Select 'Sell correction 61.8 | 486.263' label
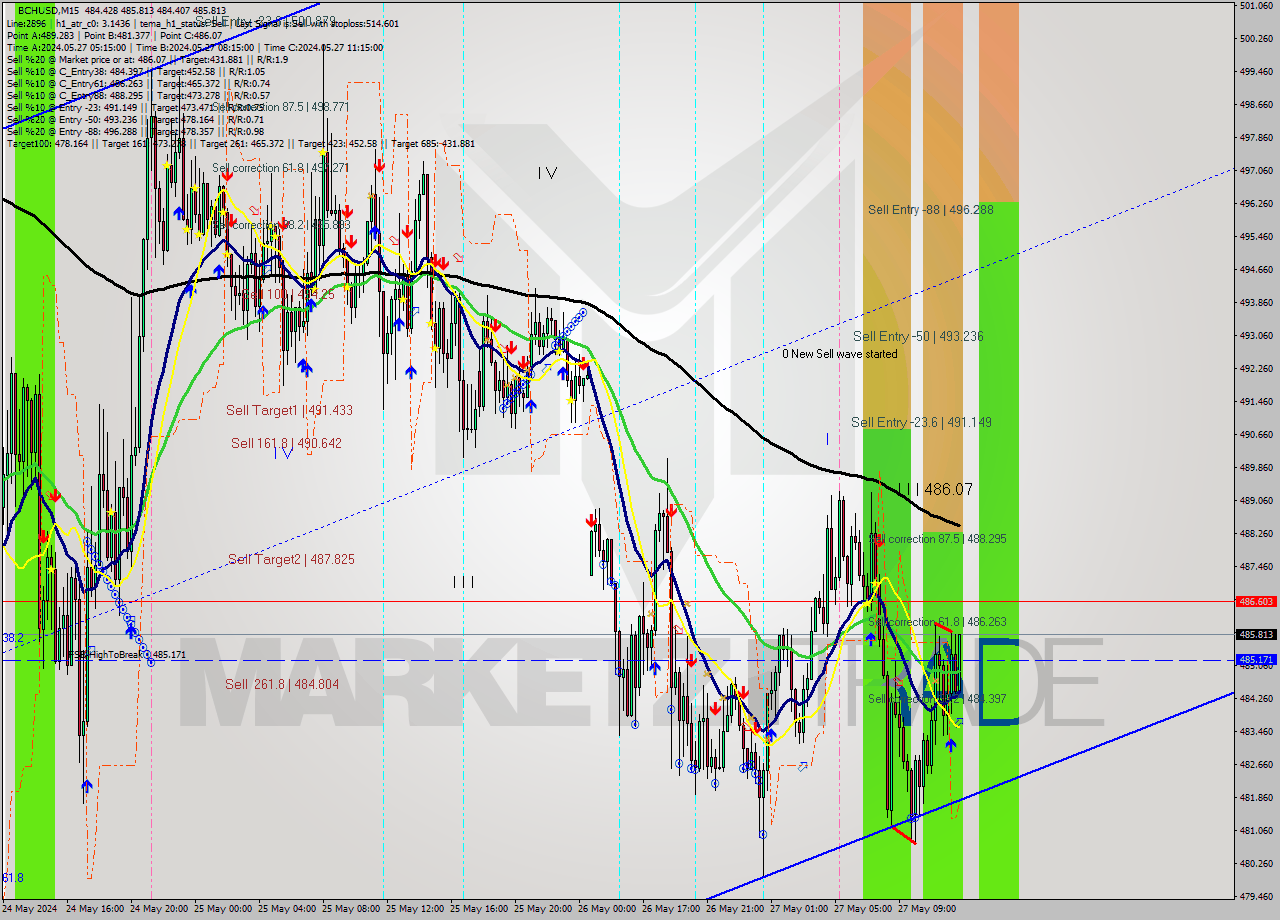The width and height of the screenshot is (1280, 920). [x=937, y=622]
